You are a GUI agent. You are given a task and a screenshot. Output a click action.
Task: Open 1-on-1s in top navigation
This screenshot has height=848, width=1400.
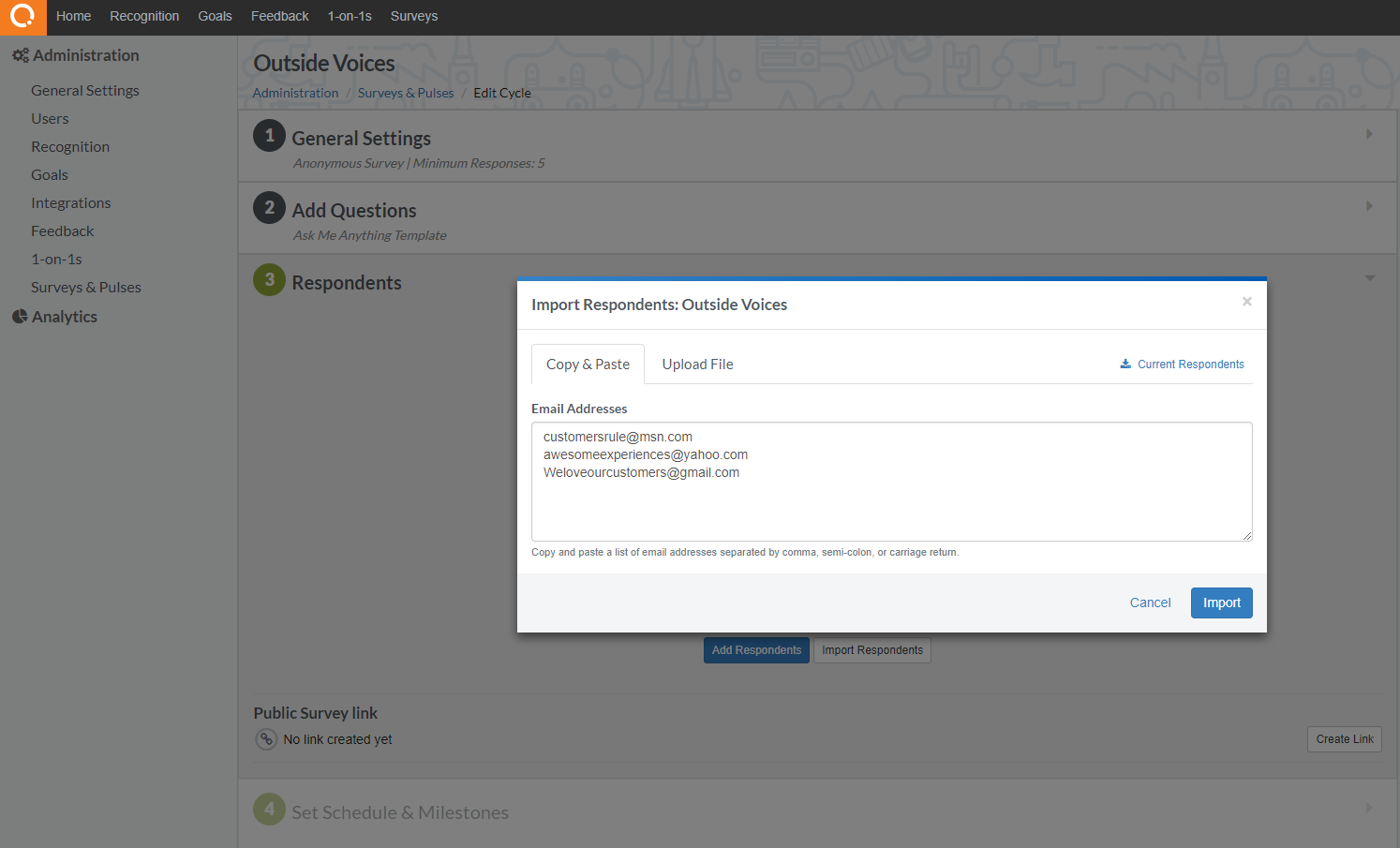[350, 16]
